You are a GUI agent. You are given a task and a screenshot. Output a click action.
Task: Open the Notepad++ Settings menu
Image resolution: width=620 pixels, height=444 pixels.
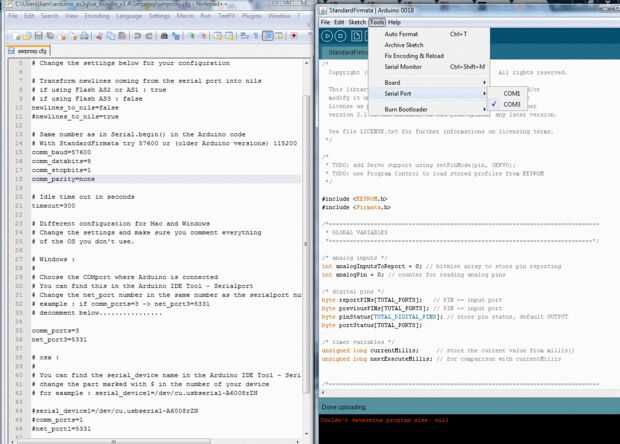(159, 16)
